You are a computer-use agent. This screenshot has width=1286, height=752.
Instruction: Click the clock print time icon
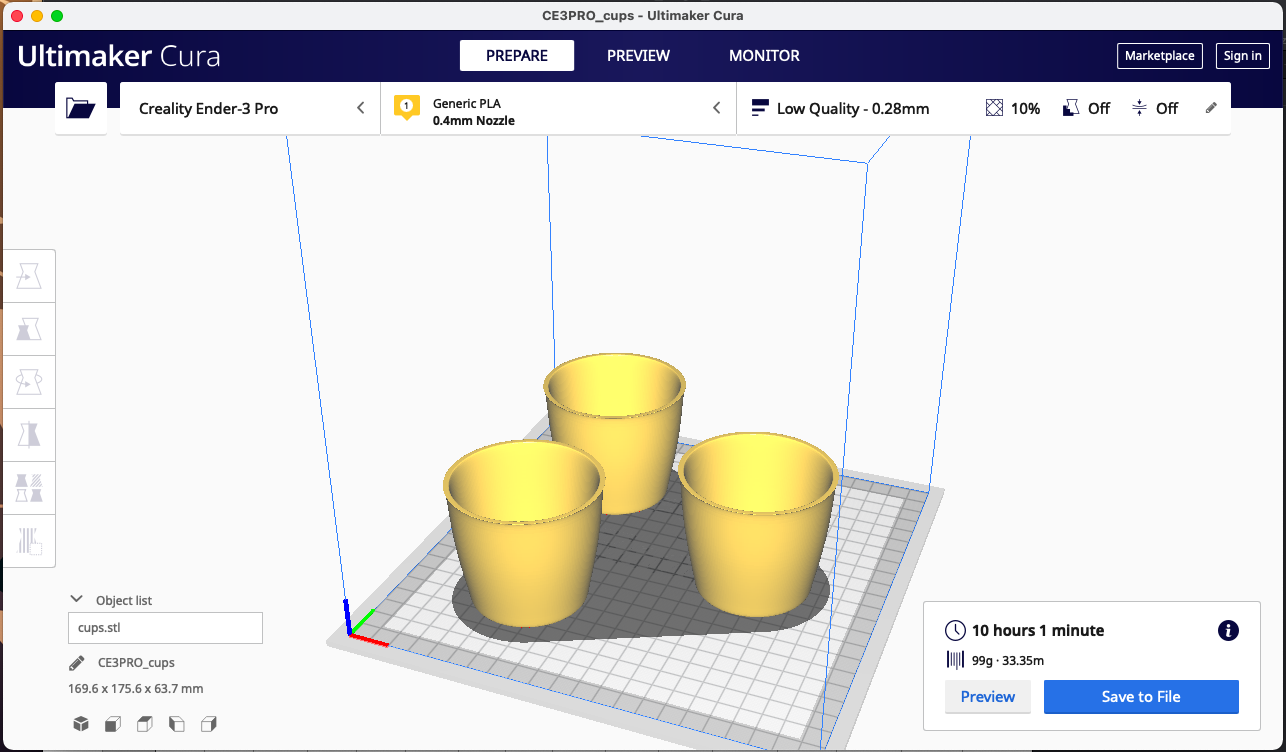point(955,630)
